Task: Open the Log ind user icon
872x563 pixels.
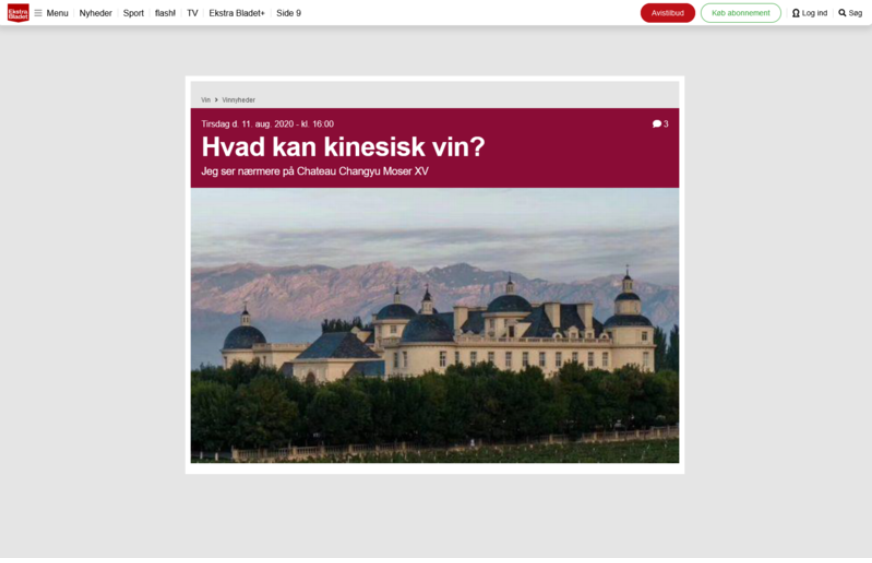Action: click(x=796, y=13)
